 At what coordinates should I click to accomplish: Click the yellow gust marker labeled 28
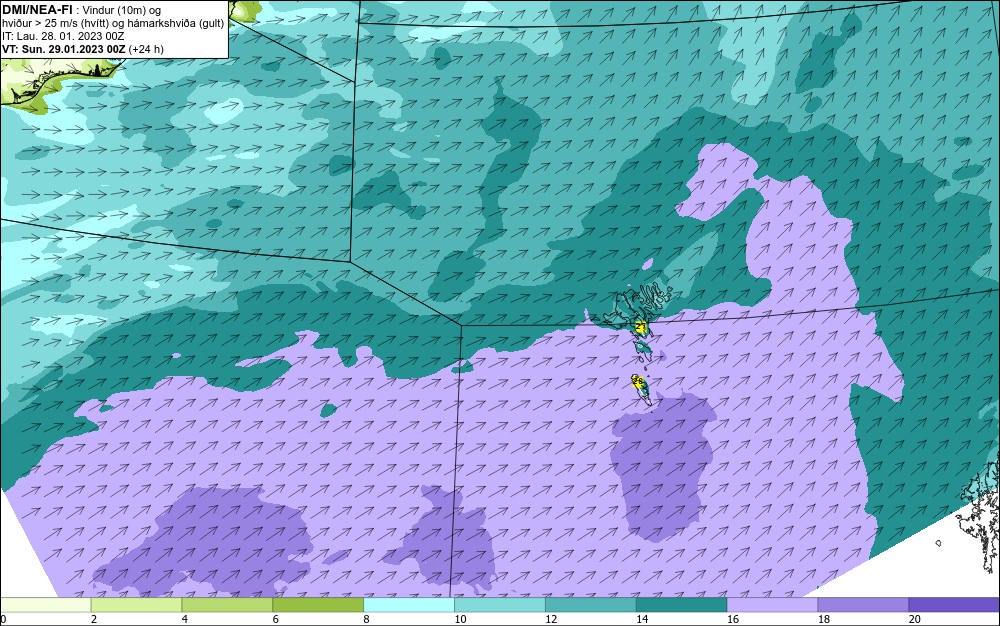(636, 381)
